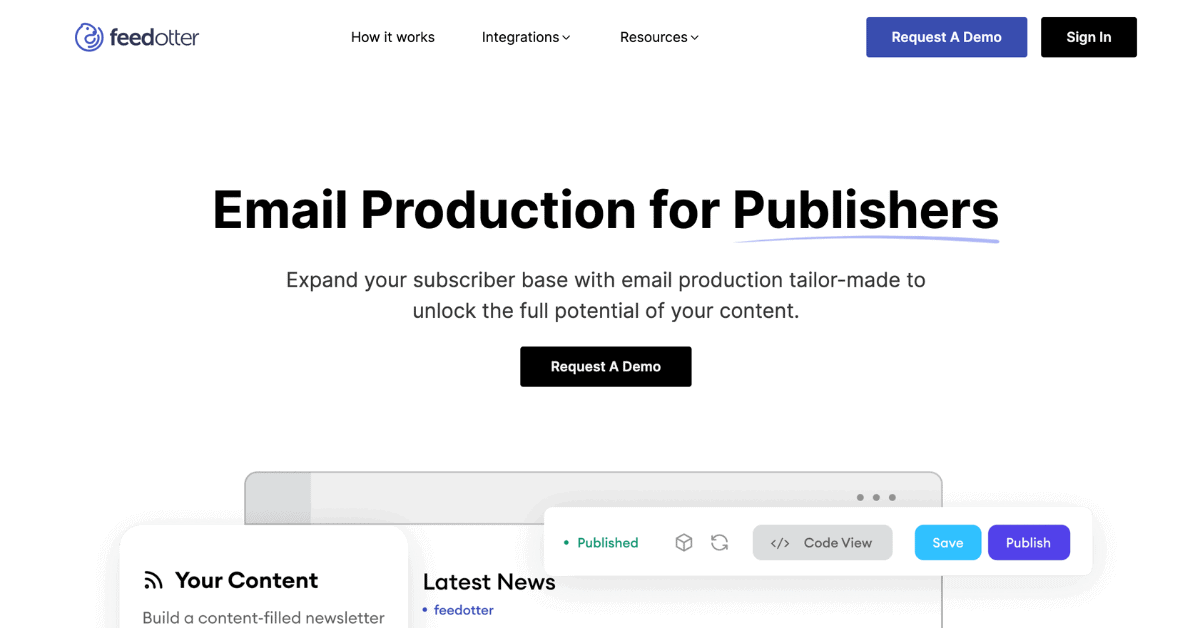Click the green Published status indicator
This screenshot has width=1200, height=628.
pos(601,543)
